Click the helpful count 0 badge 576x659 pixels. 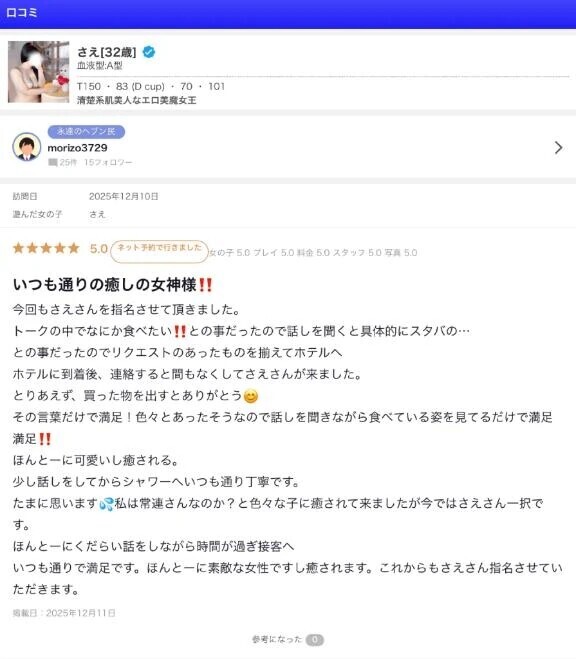(x=315, y=640)
